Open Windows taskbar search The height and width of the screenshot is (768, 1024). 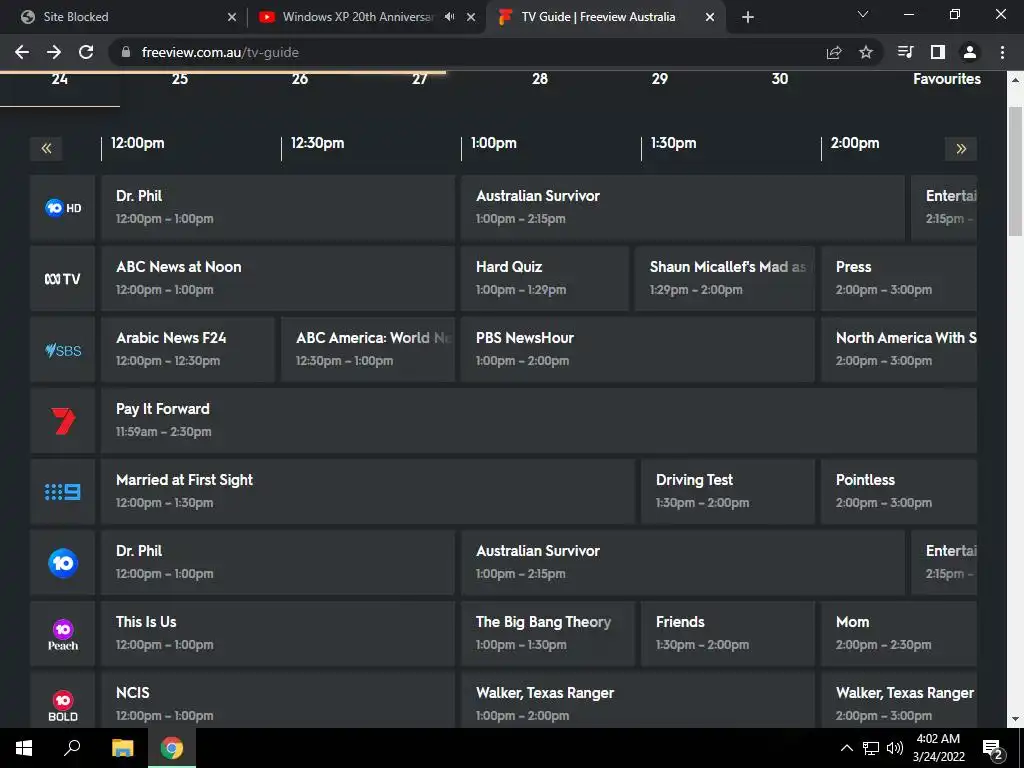(72, 748)
